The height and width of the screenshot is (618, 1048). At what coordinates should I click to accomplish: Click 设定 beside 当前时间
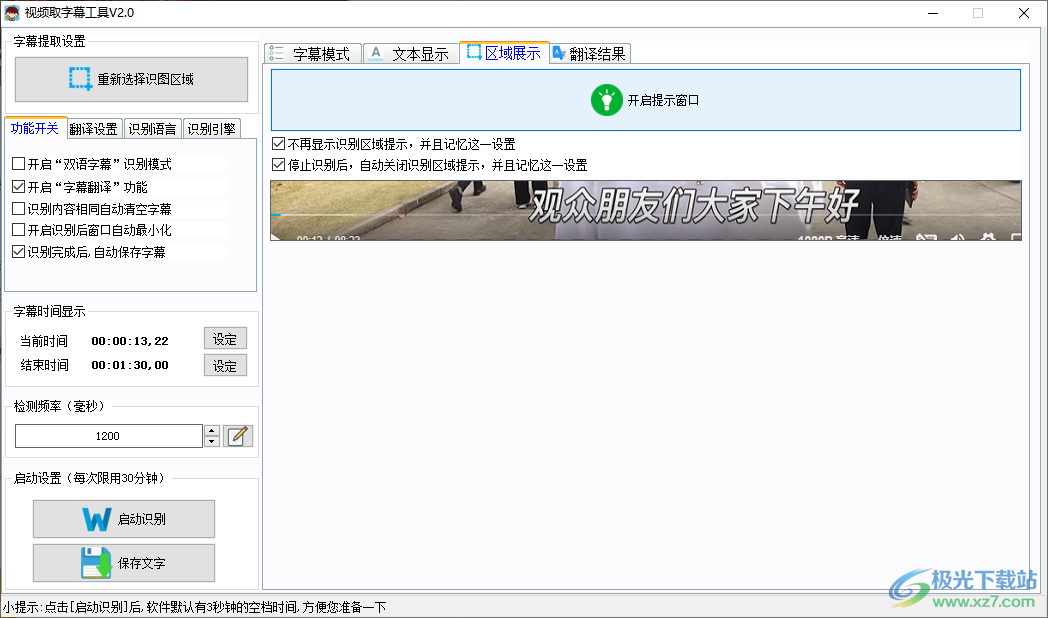225,338
